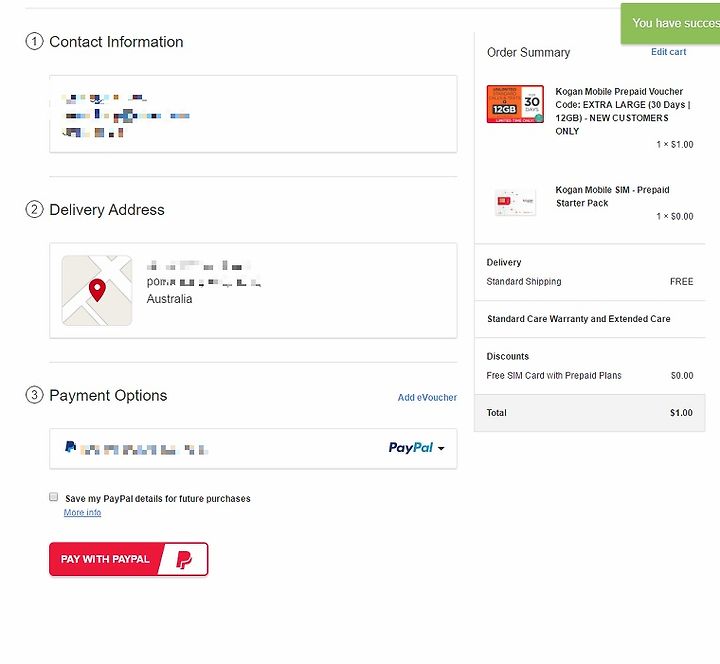The height and width of the screenshot is (664, 720).
Task: Click the Order Summary heading
Action: [x=529, y=52]
